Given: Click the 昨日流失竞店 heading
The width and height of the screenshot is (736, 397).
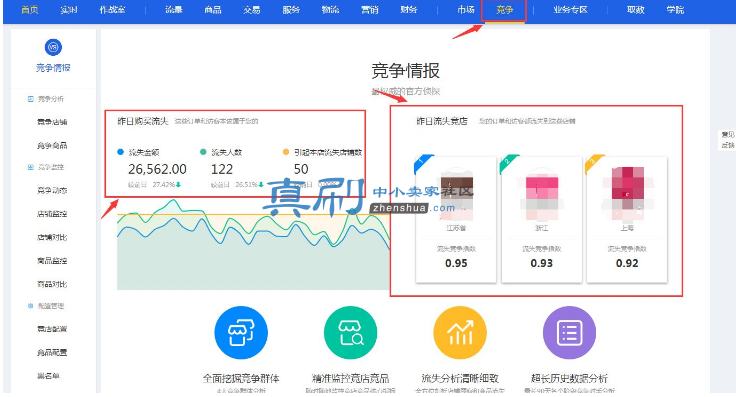Looking at the screenshot, I should point(442,121).
